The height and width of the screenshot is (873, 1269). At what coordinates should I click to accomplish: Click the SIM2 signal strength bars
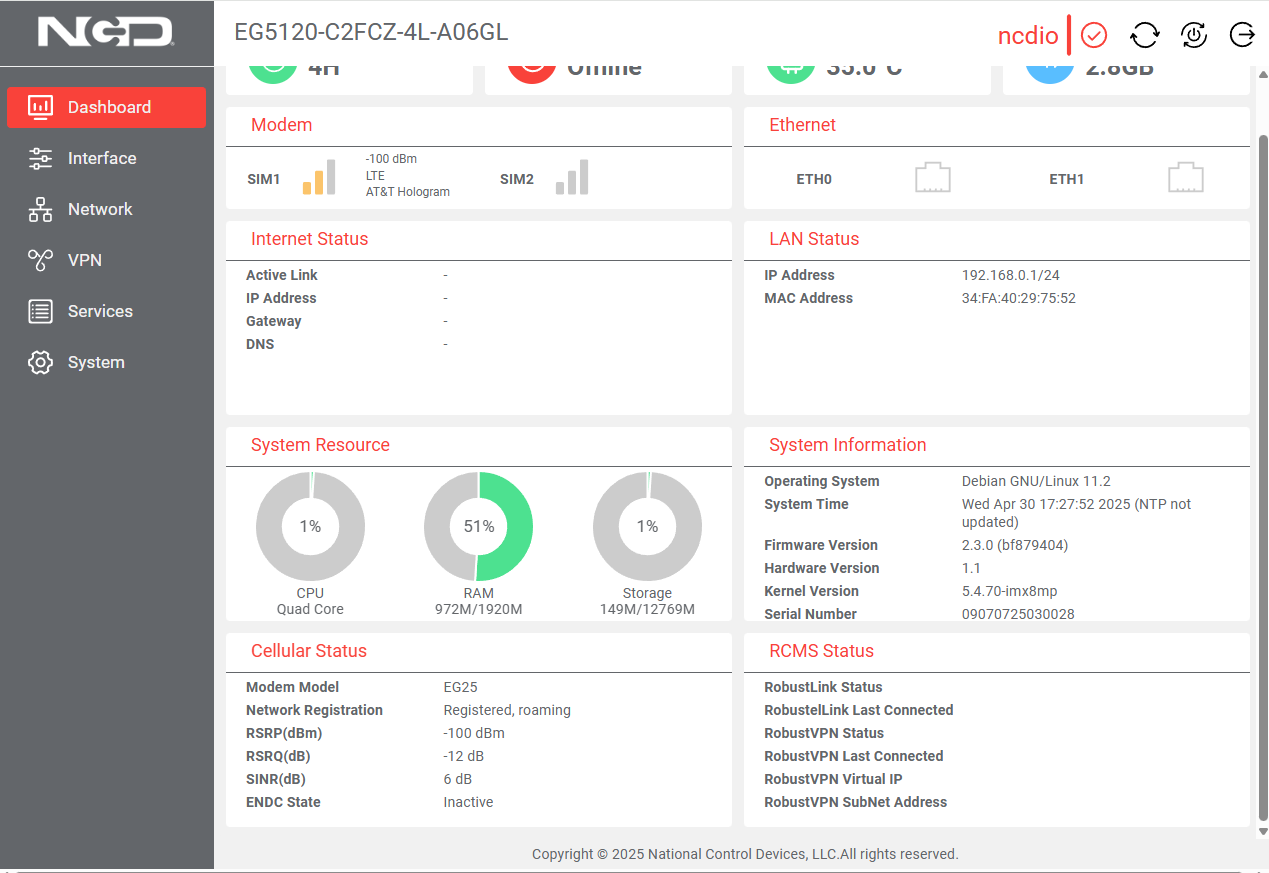572,178
